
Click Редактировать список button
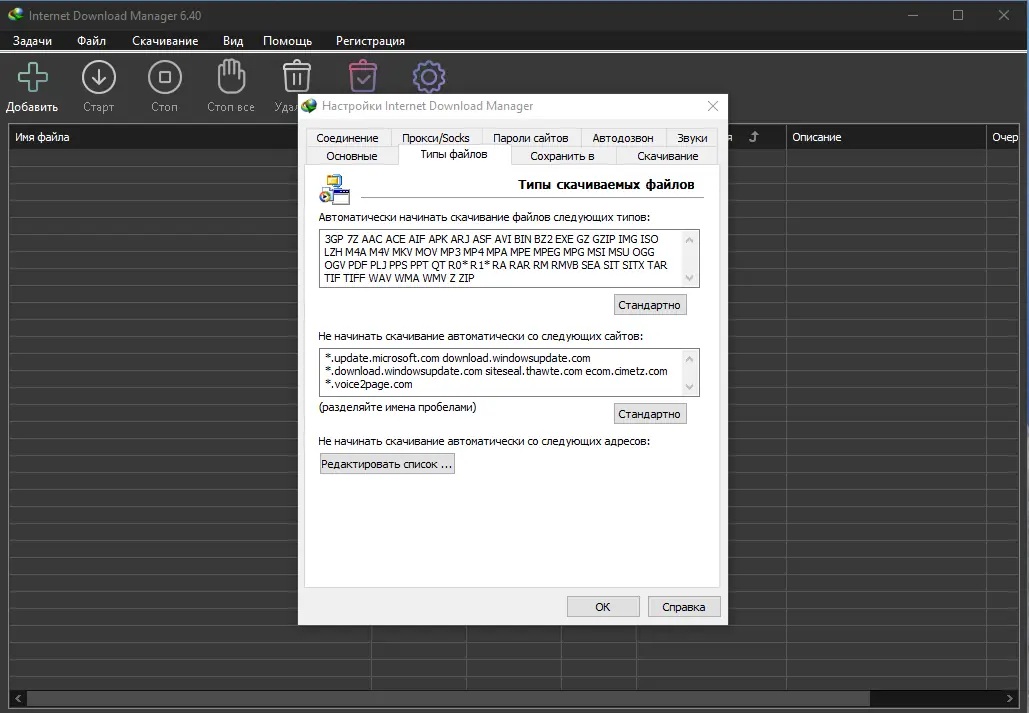tap(387, 464)
